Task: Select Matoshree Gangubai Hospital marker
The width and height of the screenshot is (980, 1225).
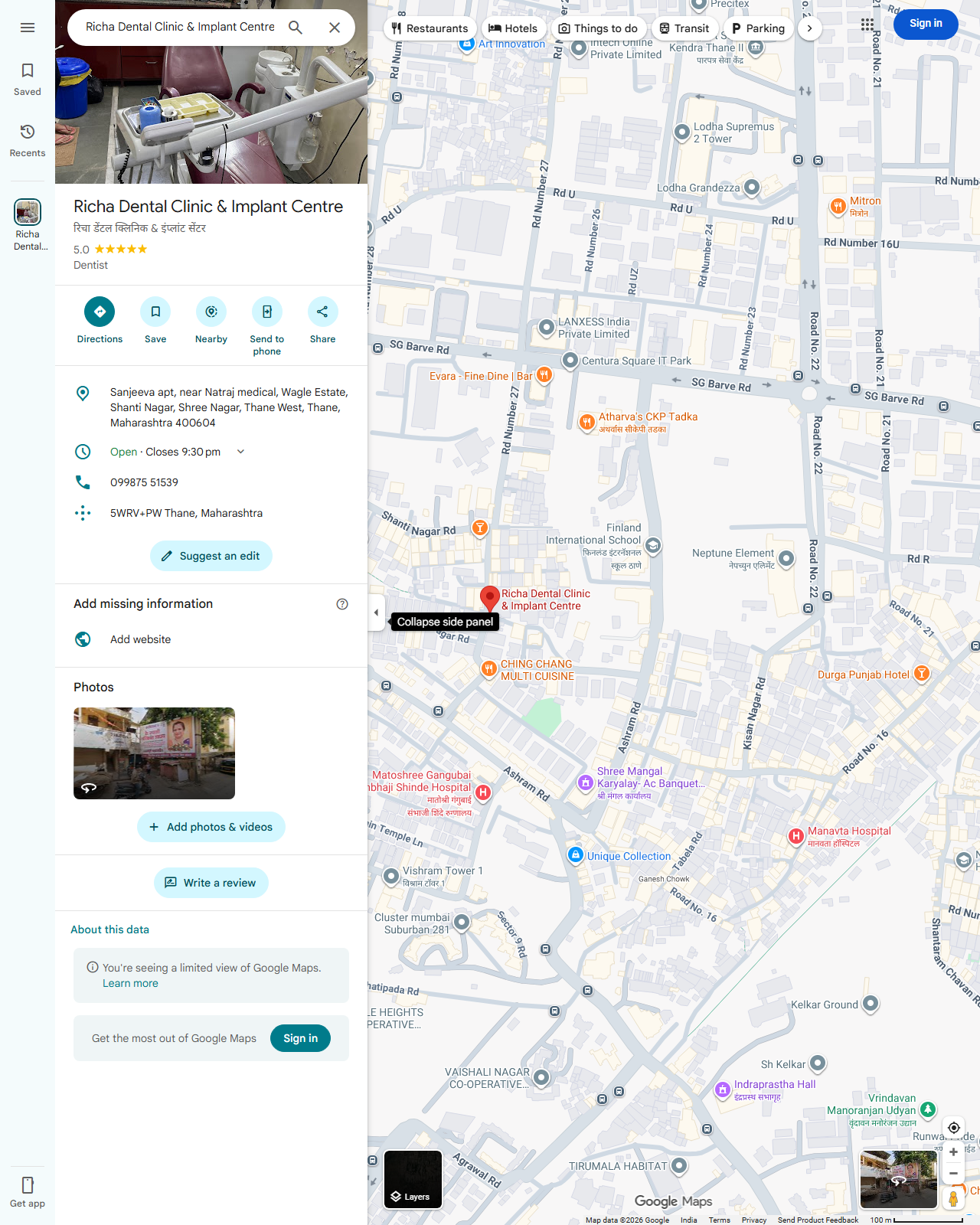Action: [x=483, y=792]
